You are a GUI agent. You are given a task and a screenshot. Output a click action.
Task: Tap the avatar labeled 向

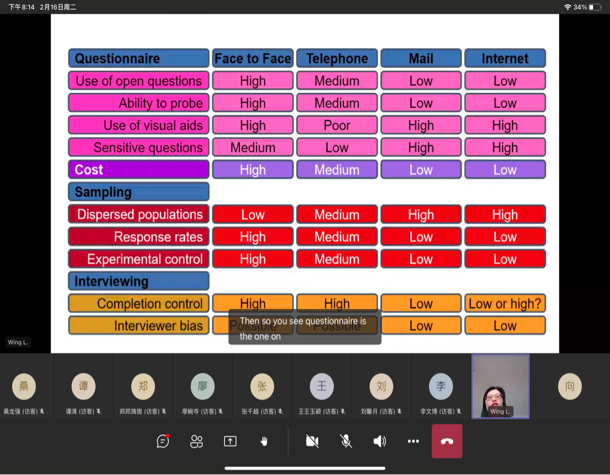click(x=570, y=386)
